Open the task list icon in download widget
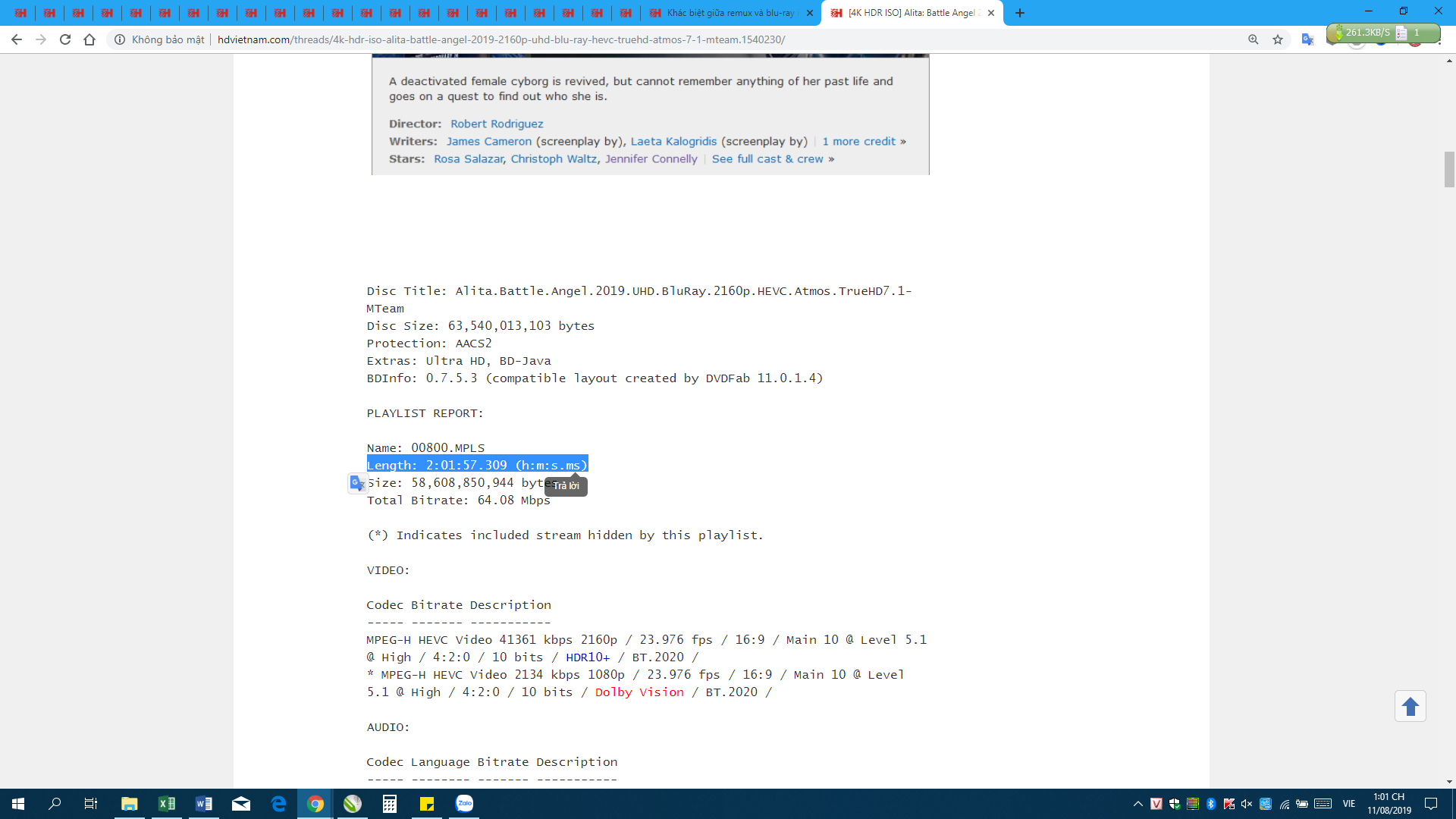This screenshot has width=1456, height=819. pyautogui.click(x=1401, y=33)
